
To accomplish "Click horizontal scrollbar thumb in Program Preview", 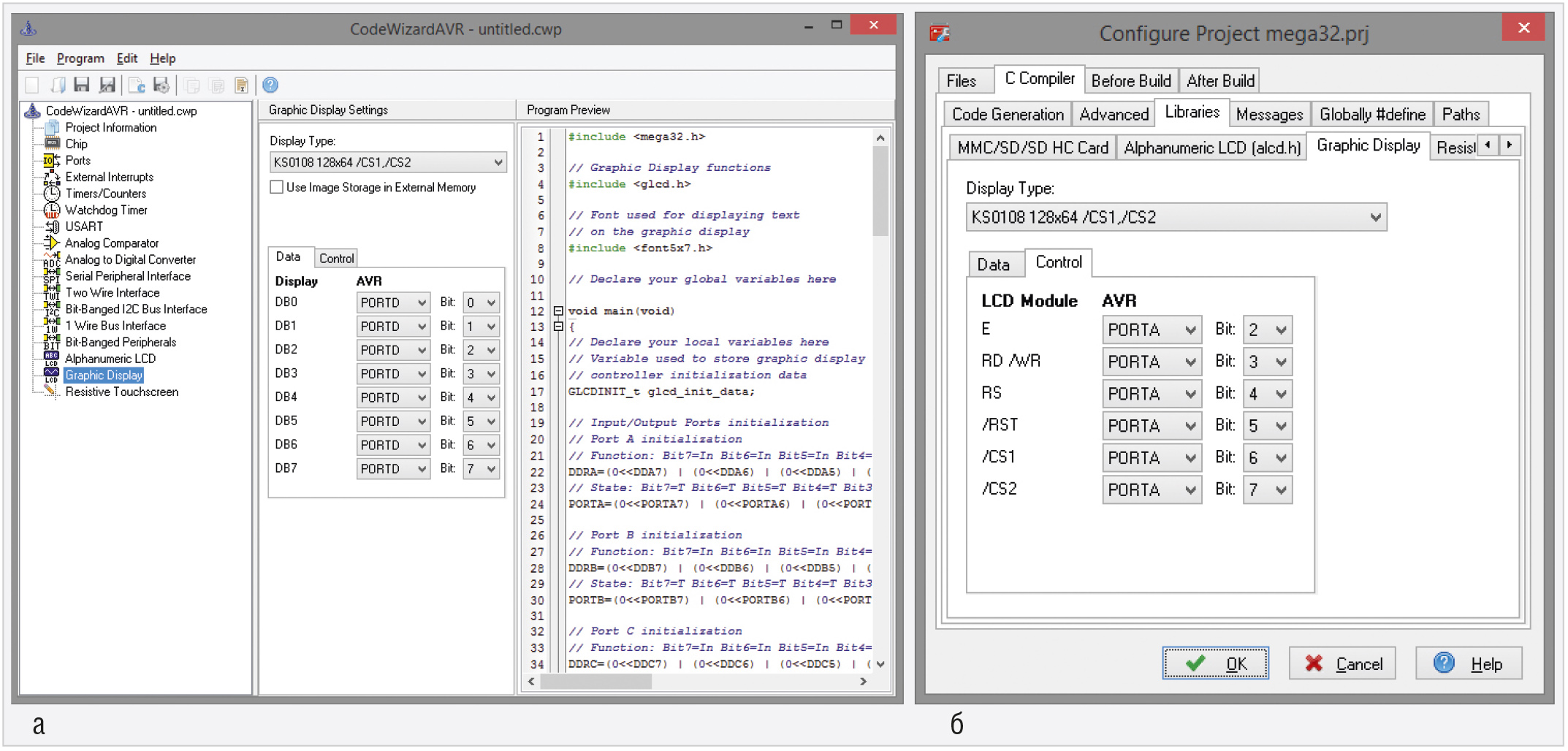I will pyautogui.click(x=595, y=681).
